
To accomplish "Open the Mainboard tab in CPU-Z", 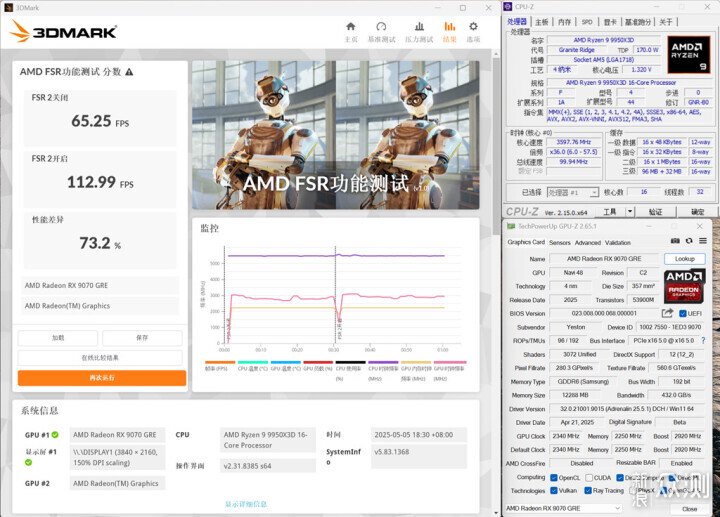I will 542,22.
